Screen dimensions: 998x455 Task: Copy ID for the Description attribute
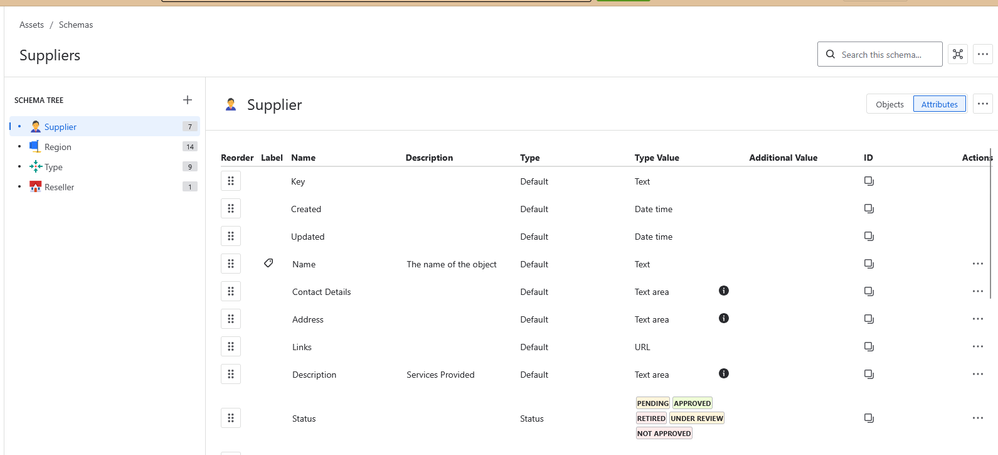coord(869,374)
